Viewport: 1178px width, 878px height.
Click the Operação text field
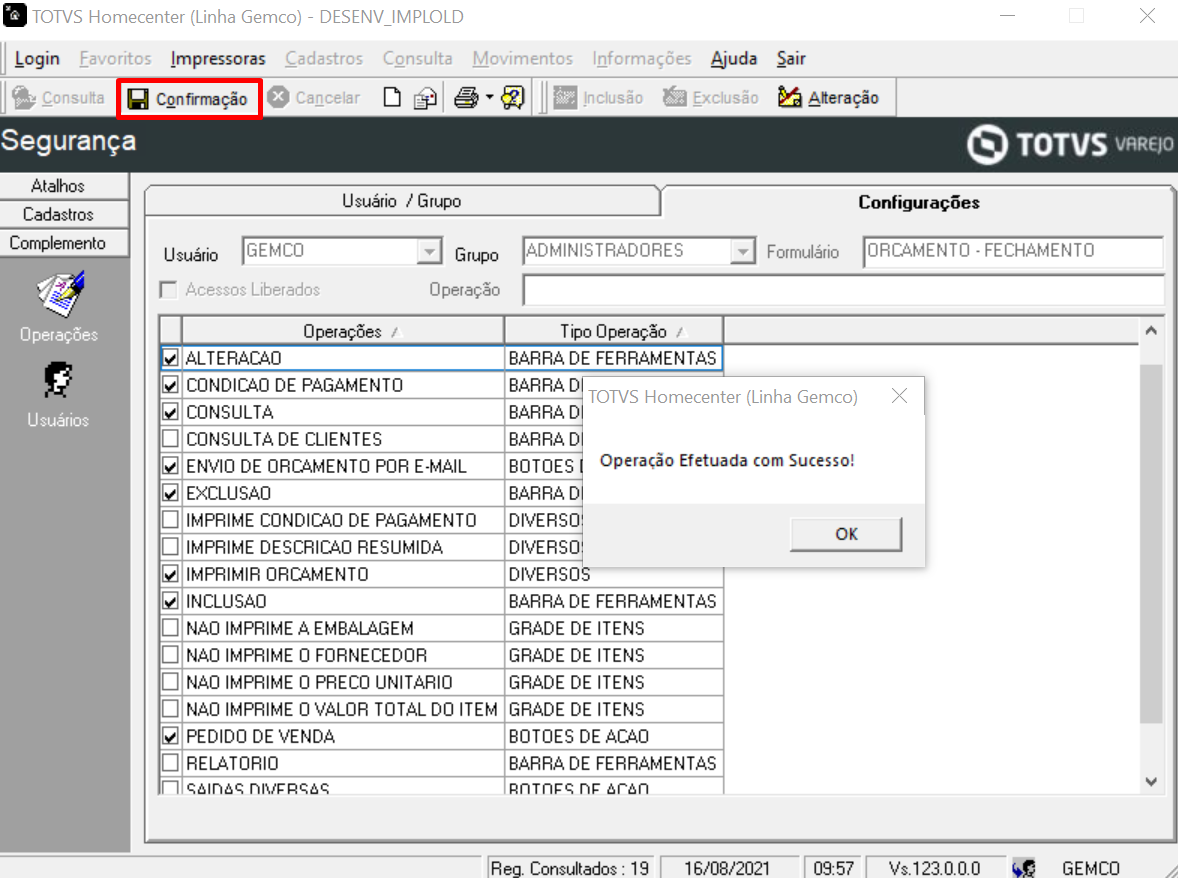pyautogui.click(x=843, y=290)
